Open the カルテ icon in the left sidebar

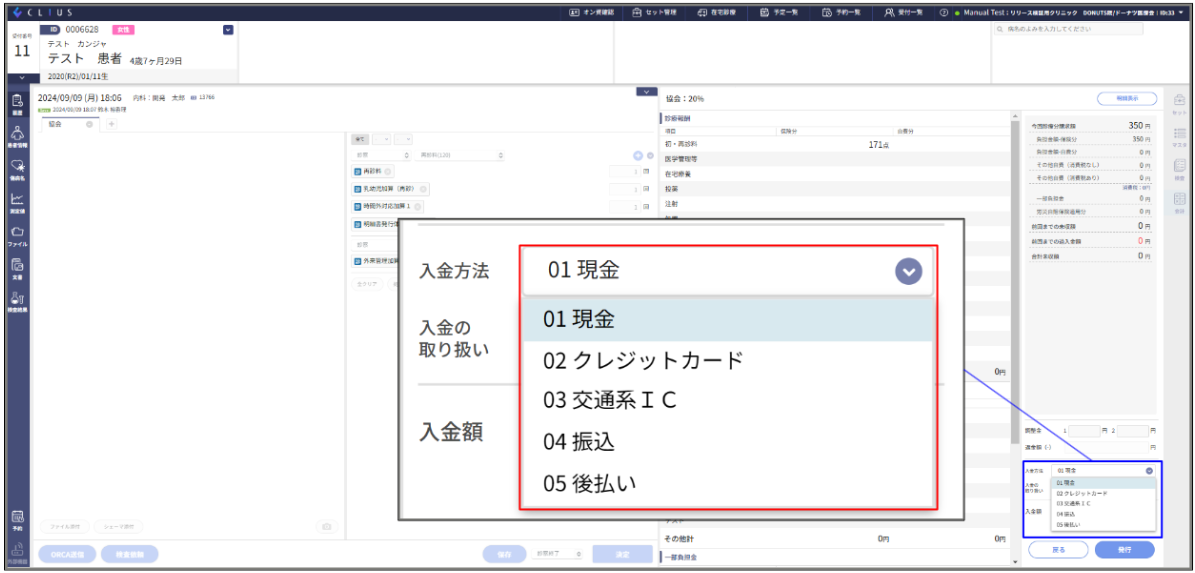point(18,104)
